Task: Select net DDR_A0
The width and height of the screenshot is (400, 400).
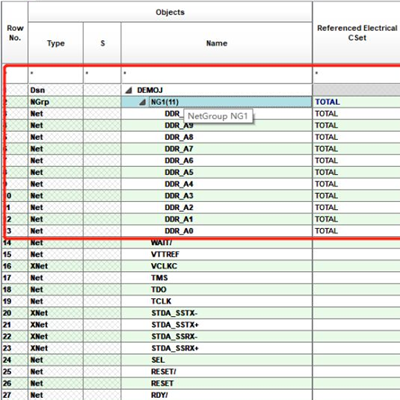Action: pyautogui.click(x=217, y=231)
